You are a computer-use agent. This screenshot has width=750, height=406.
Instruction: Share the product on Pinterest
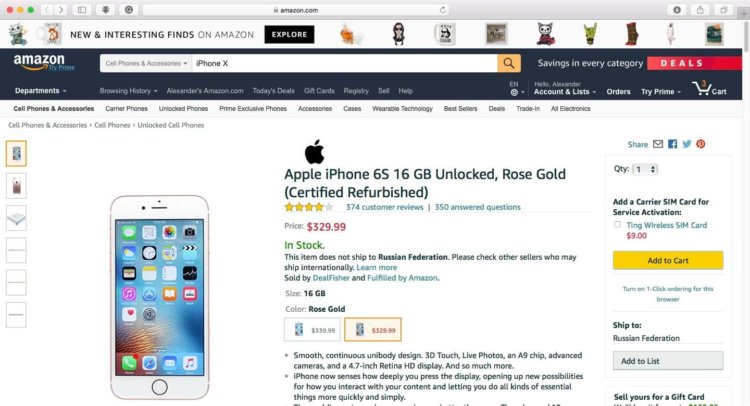click(x=701, y=144)
